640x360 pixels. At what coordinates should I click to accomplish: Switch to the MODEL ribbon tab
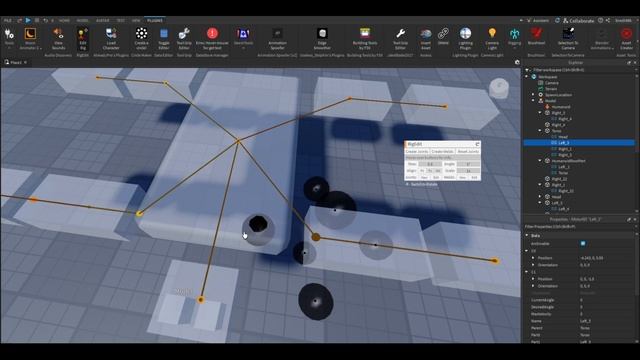[82, 20]
